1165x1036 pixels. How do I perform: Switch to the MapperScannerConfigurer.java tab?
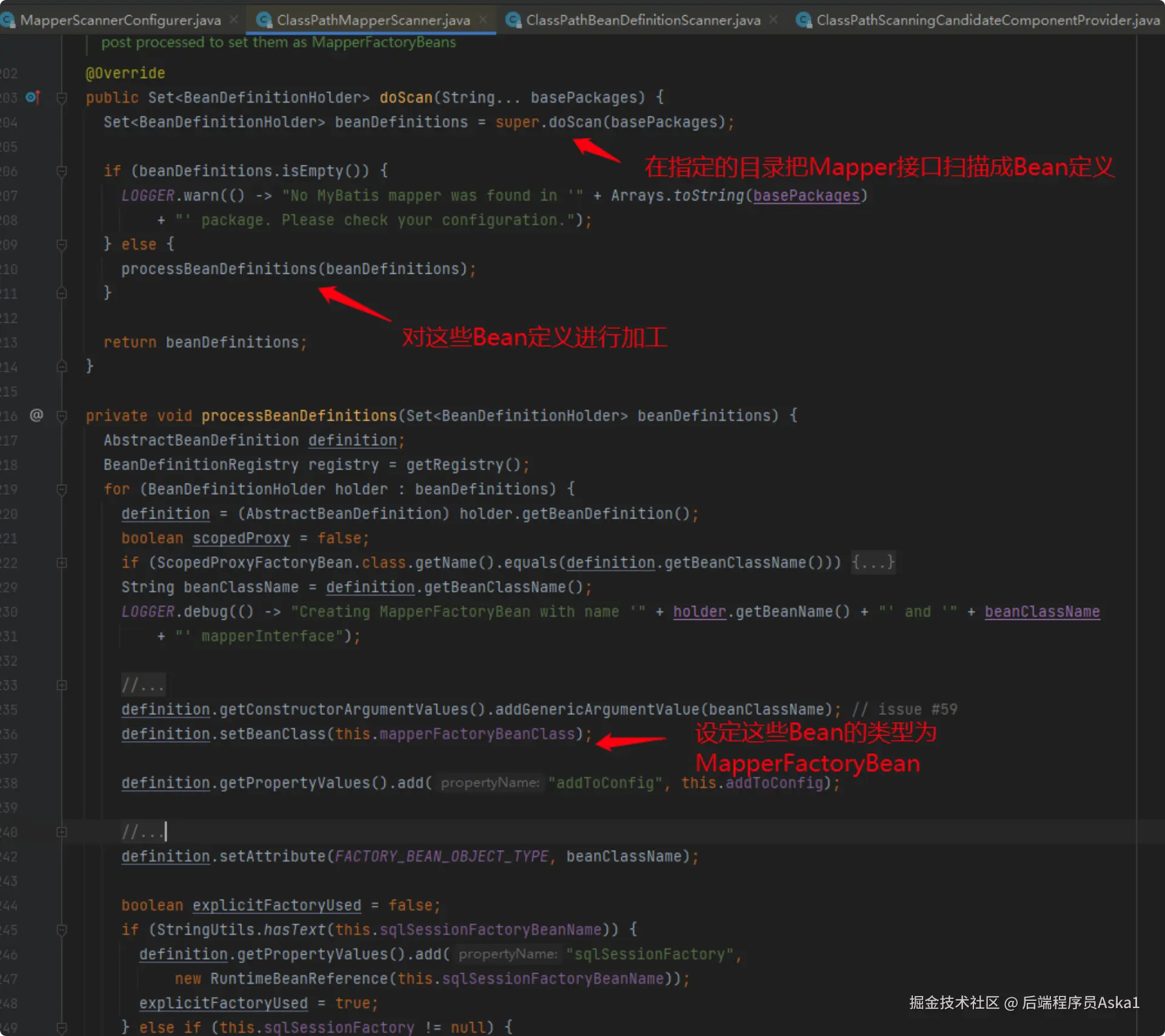coord(120,20)
